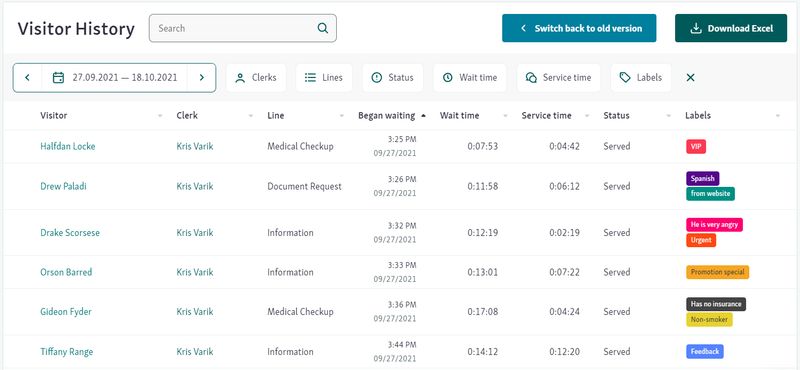Click the back chevron on Switch back to old version
This screenshot has width=800, height=370.
tap(523, 28)
